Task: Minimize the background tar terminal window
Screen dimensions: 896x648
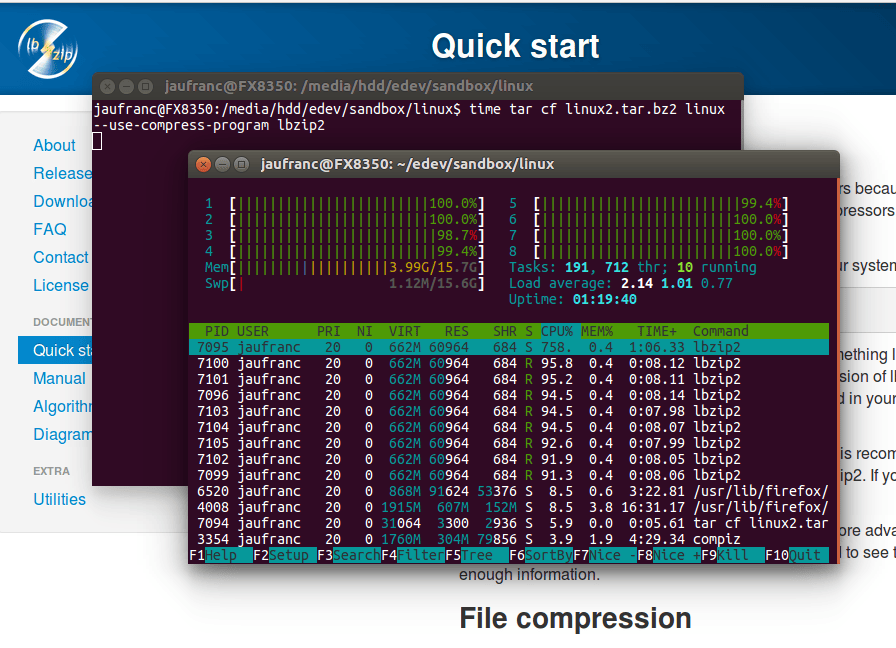Action: tap(126, 86)
